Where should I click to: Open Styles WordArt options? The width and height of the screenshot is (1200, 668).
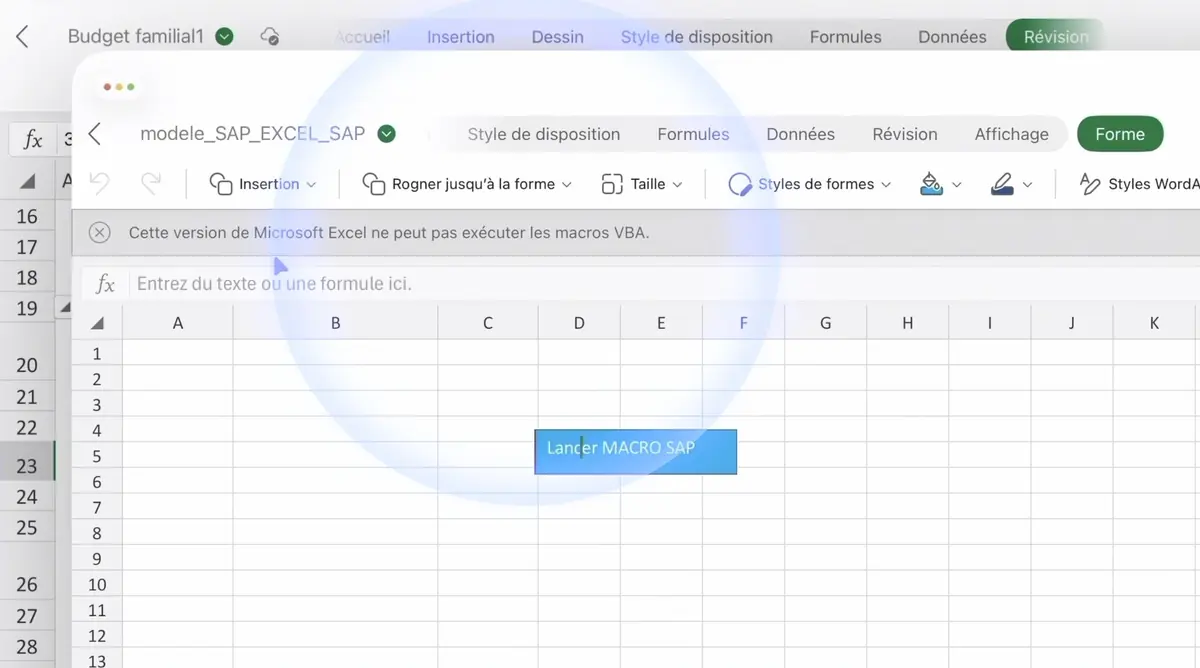pos(1140,184)
